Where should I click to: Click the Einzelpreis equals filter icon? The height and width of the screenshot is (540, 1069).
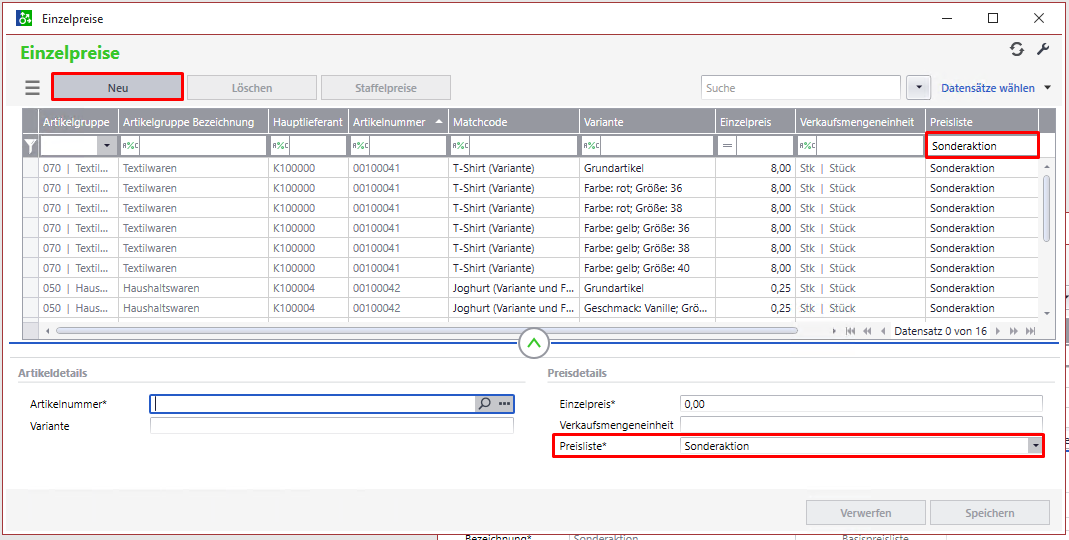[727, 145]
